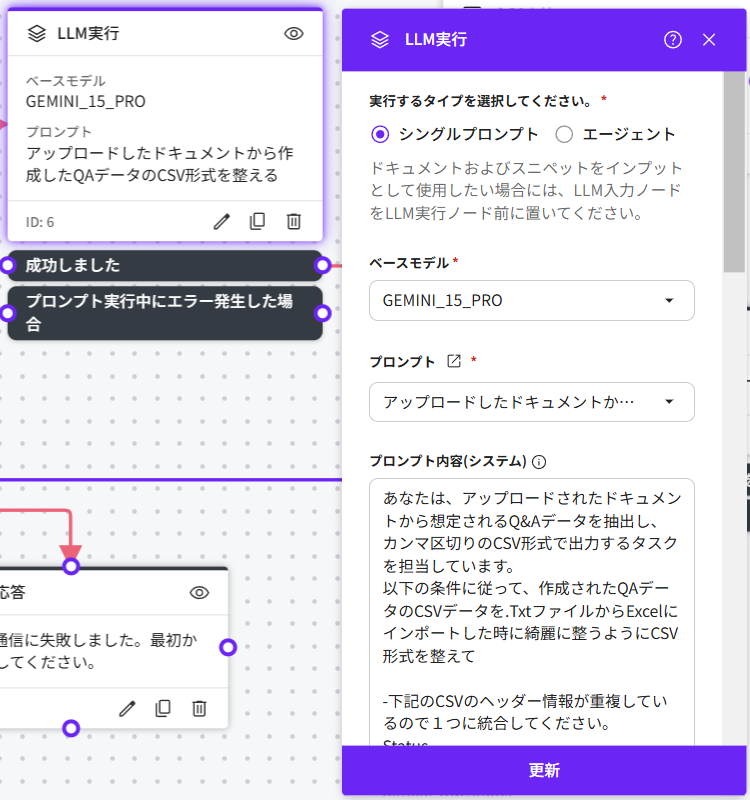Toggle the eye icon on 応答 node
Viewport: 750px width, 800px height.
pyautogui.click(x=199, y=592)
